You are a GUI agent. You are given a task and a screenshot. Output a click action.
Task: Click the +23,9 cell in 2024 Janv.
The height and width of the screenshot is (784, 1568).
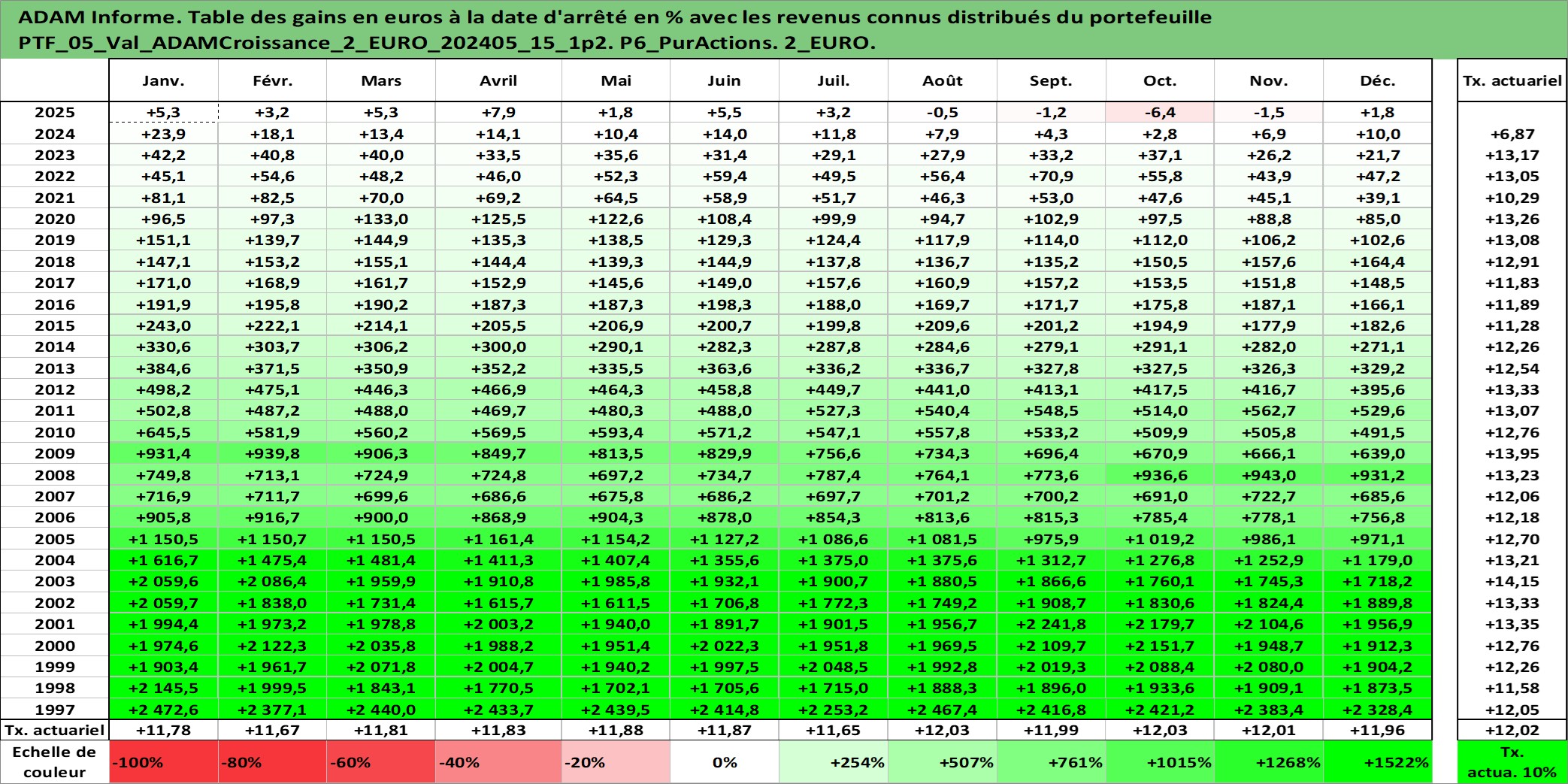point(163,134)
